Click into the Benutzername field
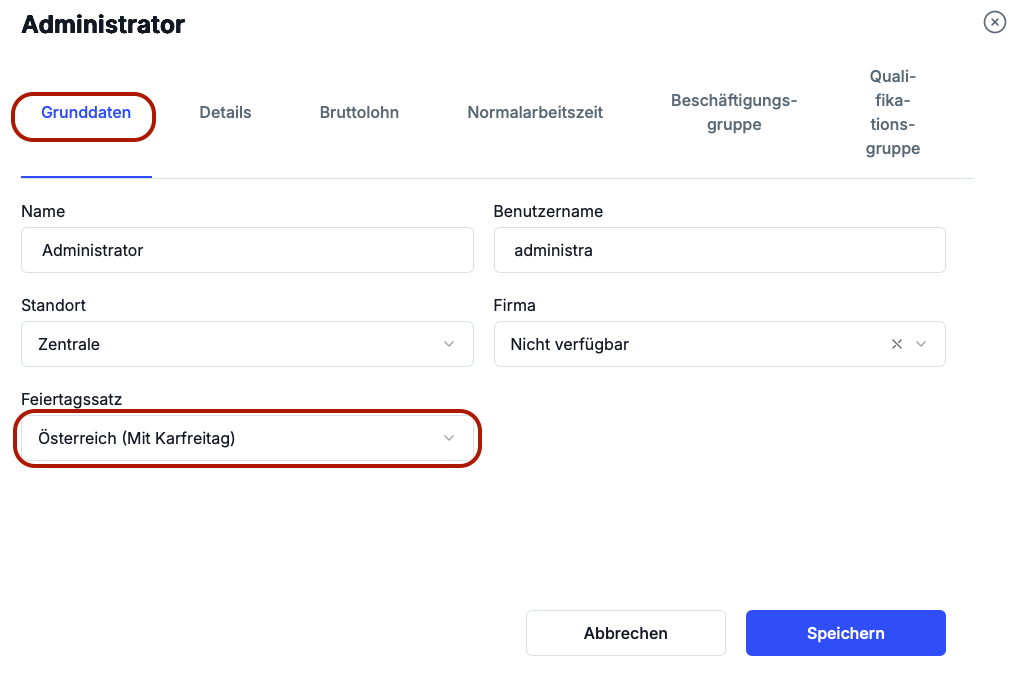This screenshot has width=1027, height=673. coord(719,250)
